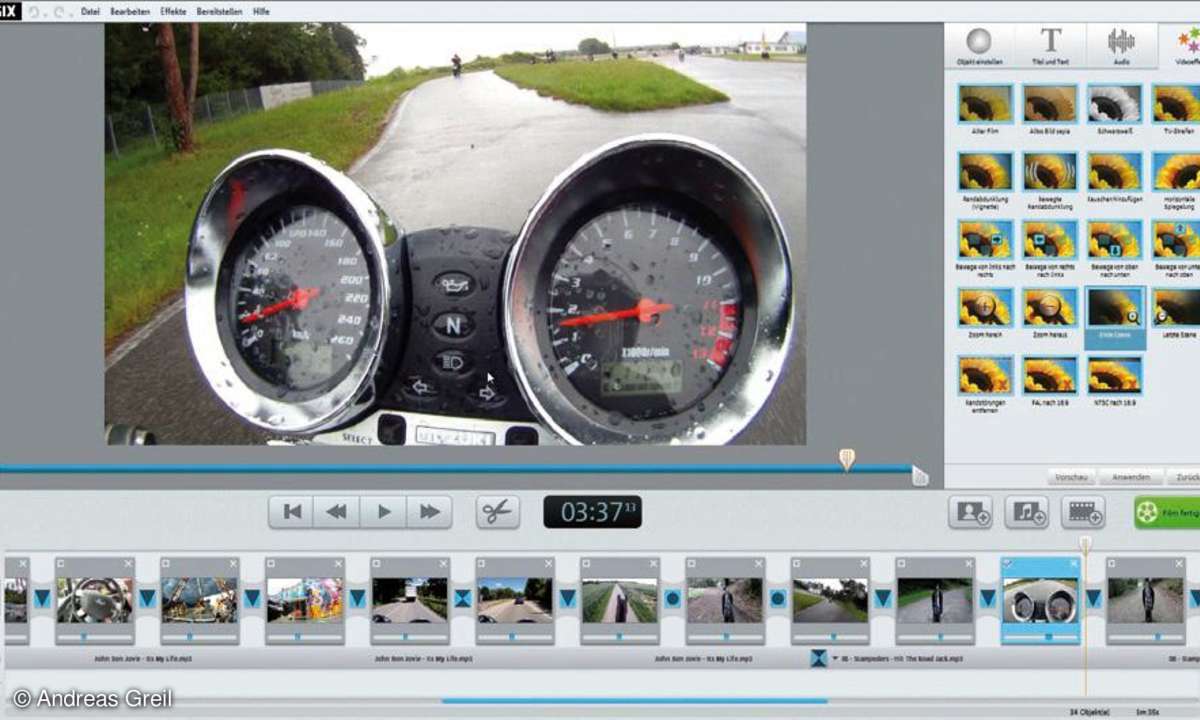
Task: Click the Vorschau button
Action: tap(1071, 477)
